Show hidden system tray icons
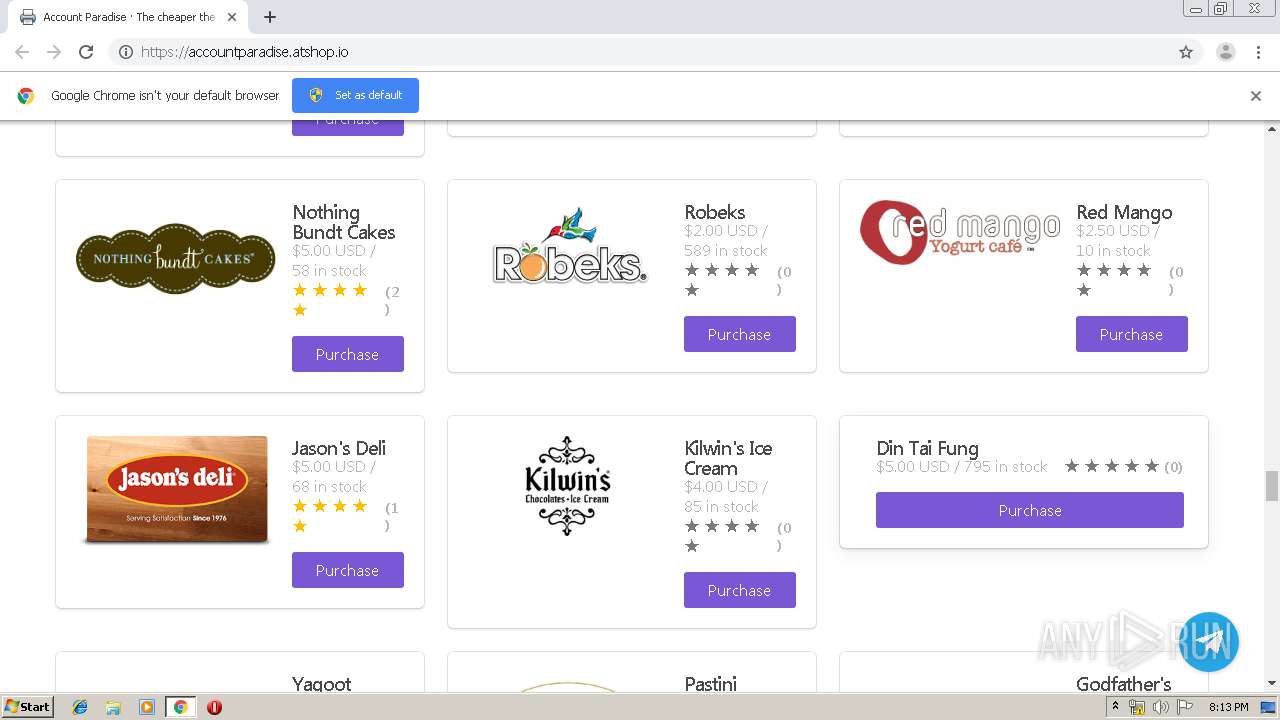The height and width of the screenshot is (720, 1280). tap(1116, 707)
